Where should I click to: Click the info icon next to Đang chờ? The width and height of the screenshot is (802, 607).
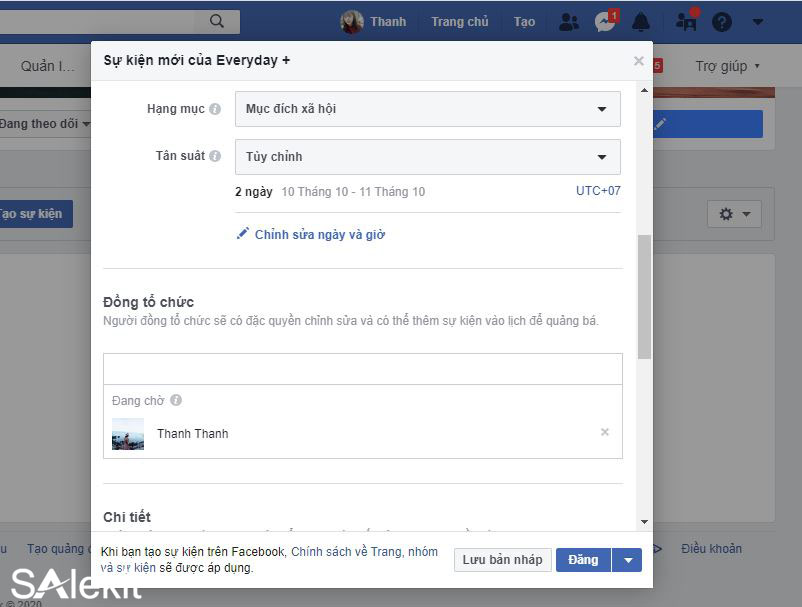coord(175,400)
